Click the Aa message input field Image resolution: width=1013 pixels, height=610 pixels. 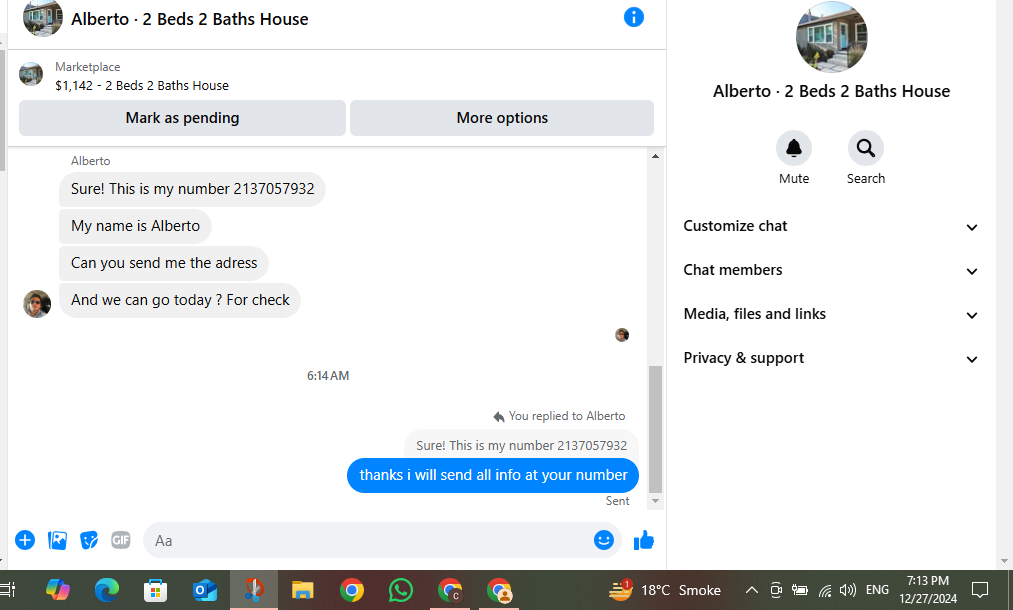(x=368, y=540)
